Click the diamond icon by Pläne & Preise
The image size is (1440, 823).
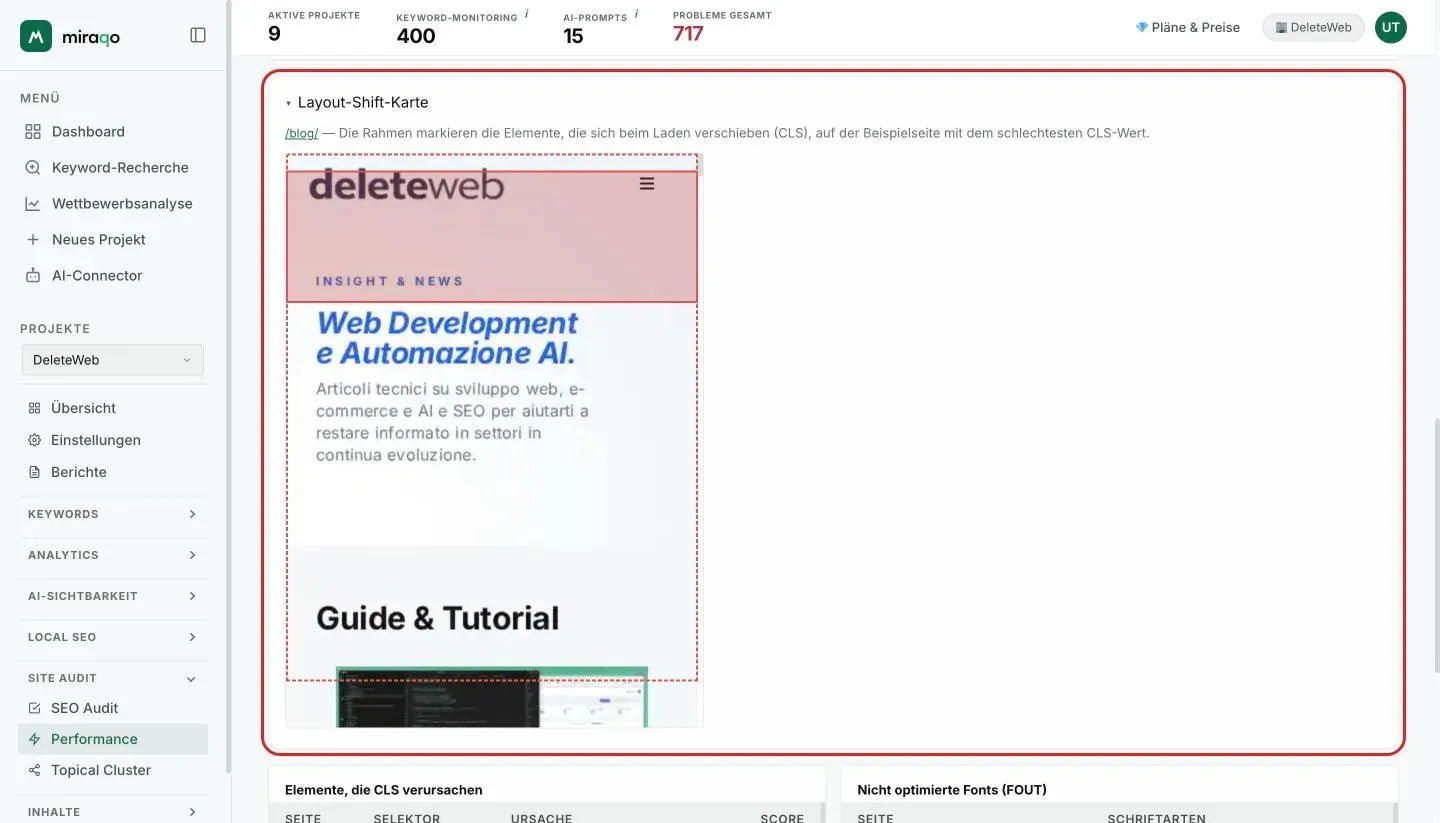point(1141,28)
